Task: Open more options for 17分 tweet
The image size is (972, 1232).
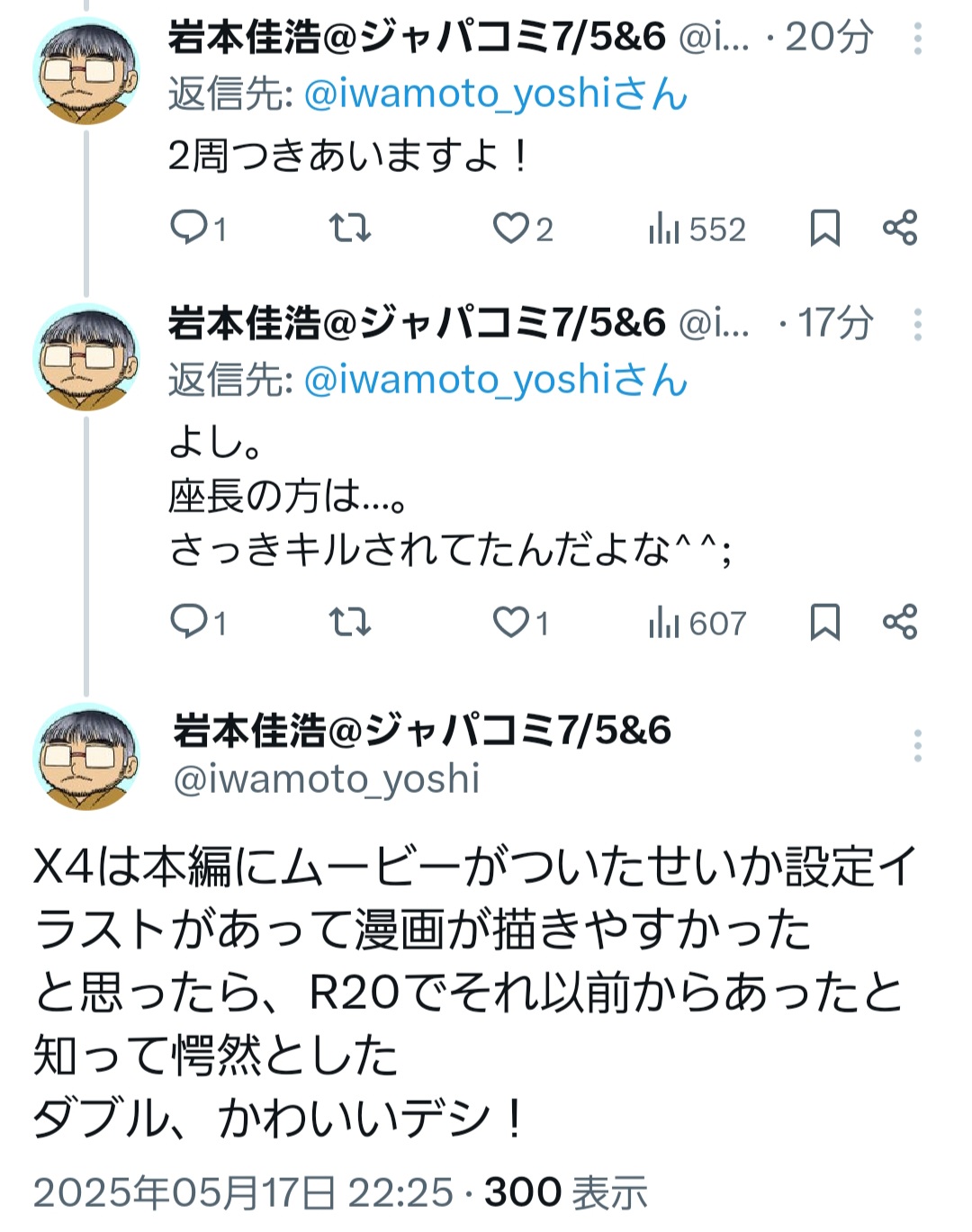Action: (917, 324)
